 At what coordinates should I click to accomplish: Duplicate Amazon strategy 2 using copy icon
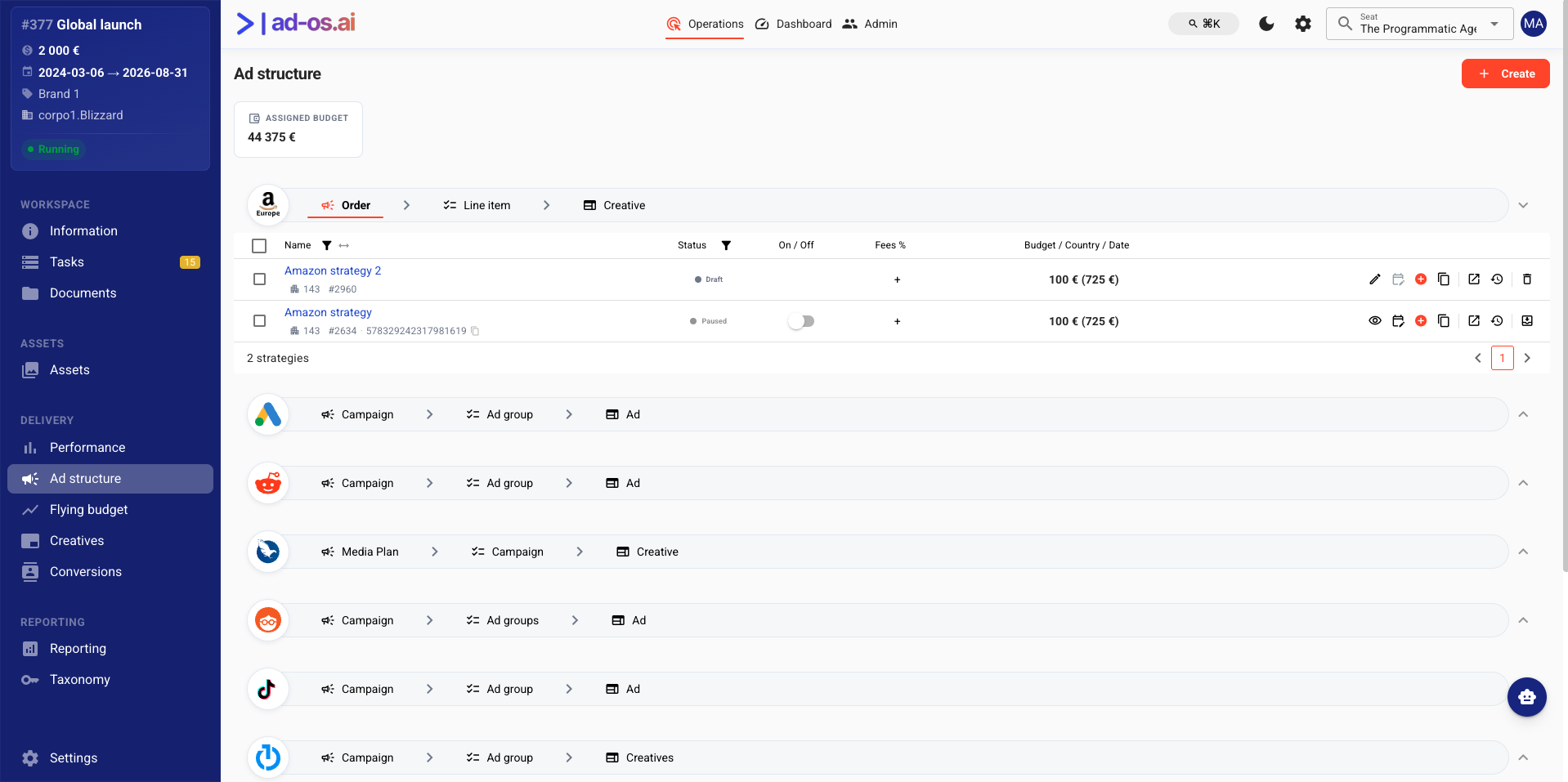[x=1444, y=279]
